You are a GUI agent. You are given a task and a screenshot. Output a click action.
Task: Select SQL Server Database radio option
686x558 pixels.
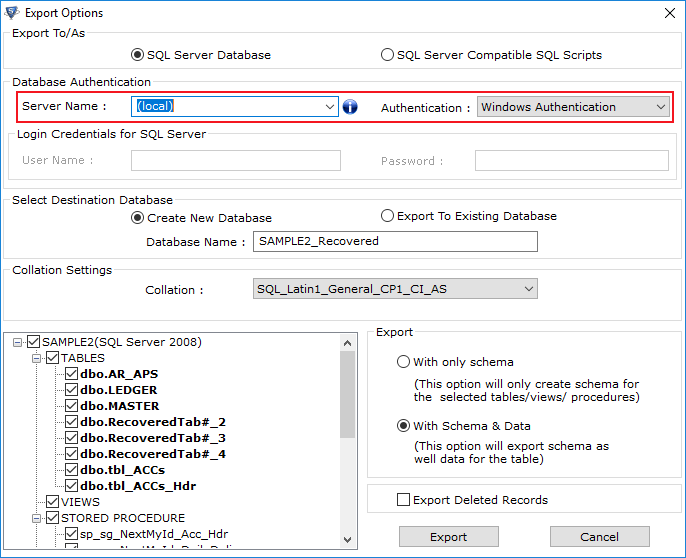137,55
